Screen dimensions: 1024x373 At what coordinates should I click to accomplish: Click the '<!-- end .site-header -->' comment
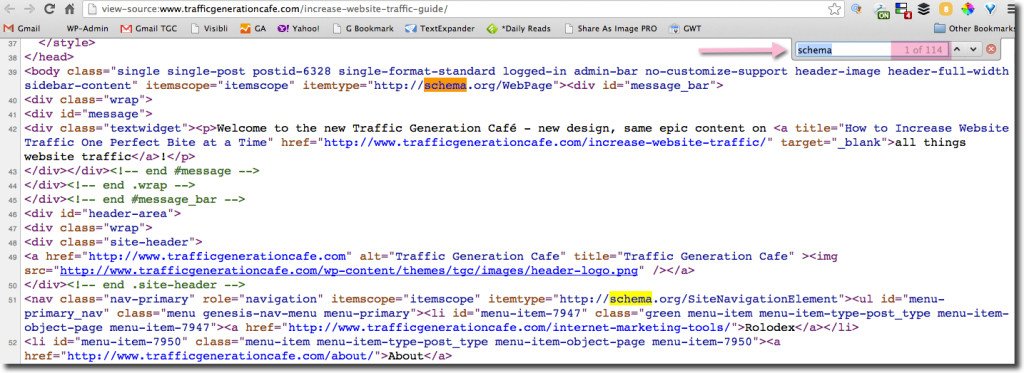point(156,285)
